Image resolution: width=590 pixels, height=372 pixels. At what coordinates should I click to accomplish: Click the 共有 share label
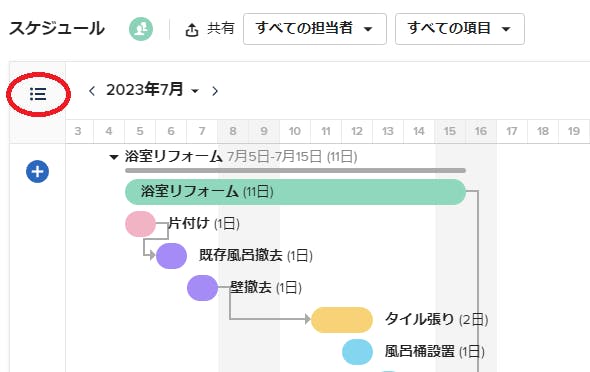220,29
